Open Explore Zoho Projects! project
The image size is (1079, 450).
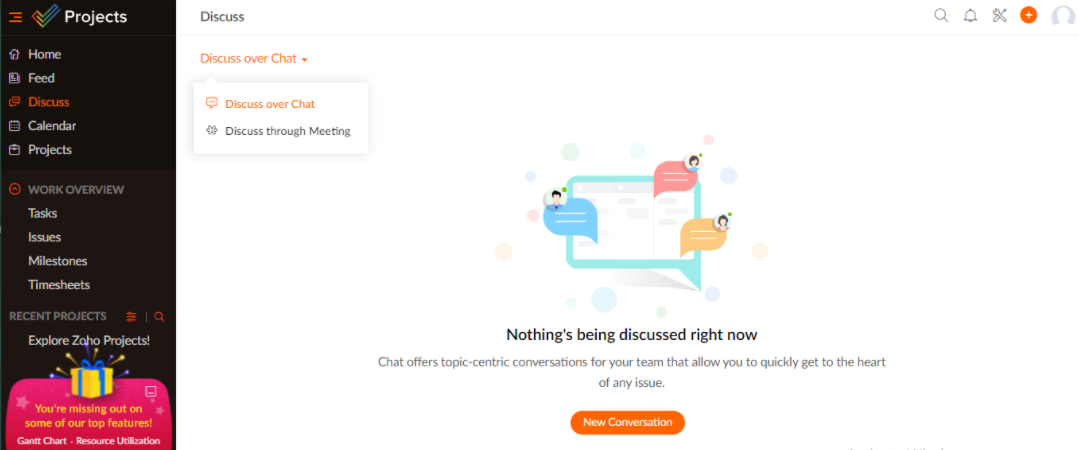[x=89, y=340]
